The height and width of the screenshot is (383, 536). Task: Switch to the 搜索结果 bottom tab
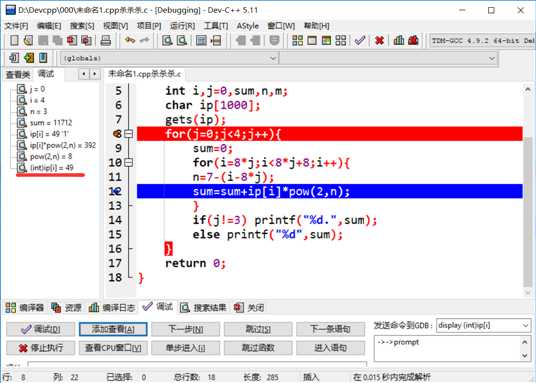coord(203,308)
